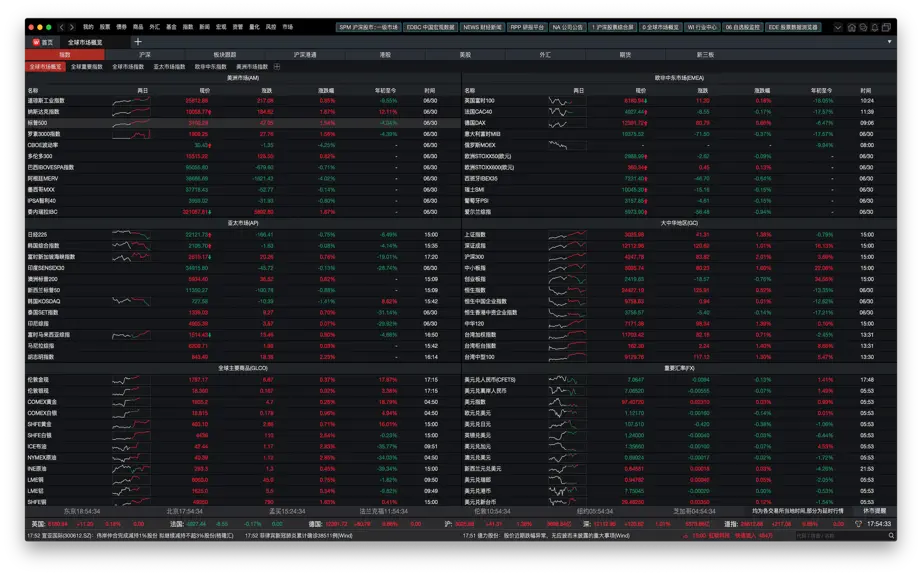
Task: Select the 港股 category tab
Action: click(385, 55)
